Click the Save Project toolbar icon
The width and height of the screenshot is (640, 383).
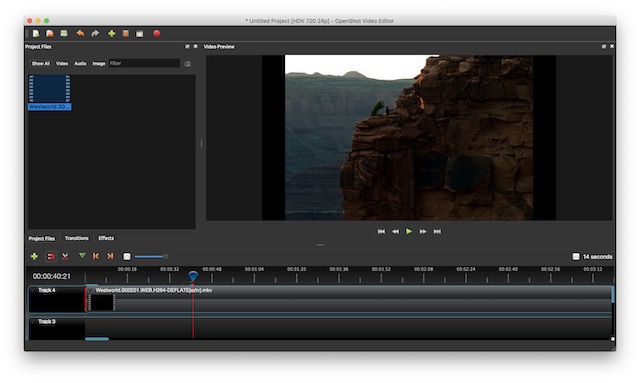click(64, 33)
